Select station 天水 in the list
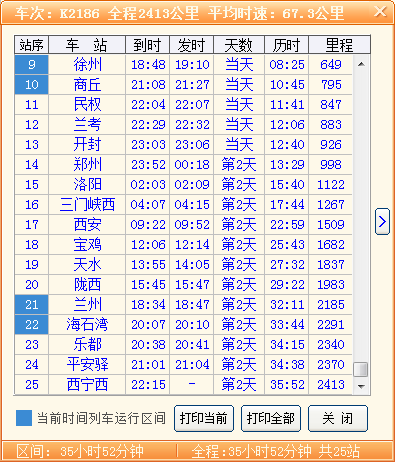The image size is (395, 462). tap(87, 265)
